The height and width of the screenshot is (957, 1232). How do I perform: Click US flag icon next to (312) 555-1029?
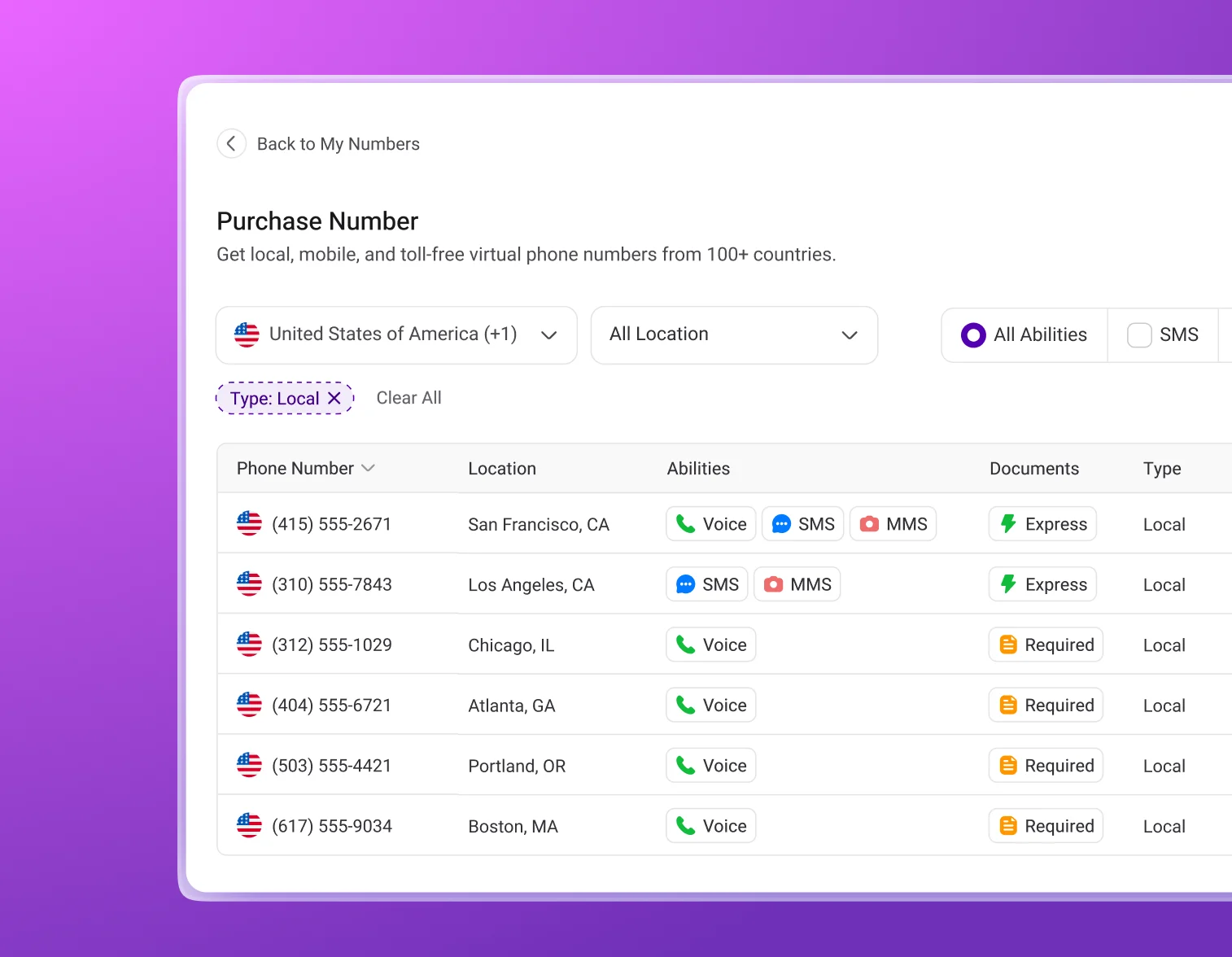[249, 644]
